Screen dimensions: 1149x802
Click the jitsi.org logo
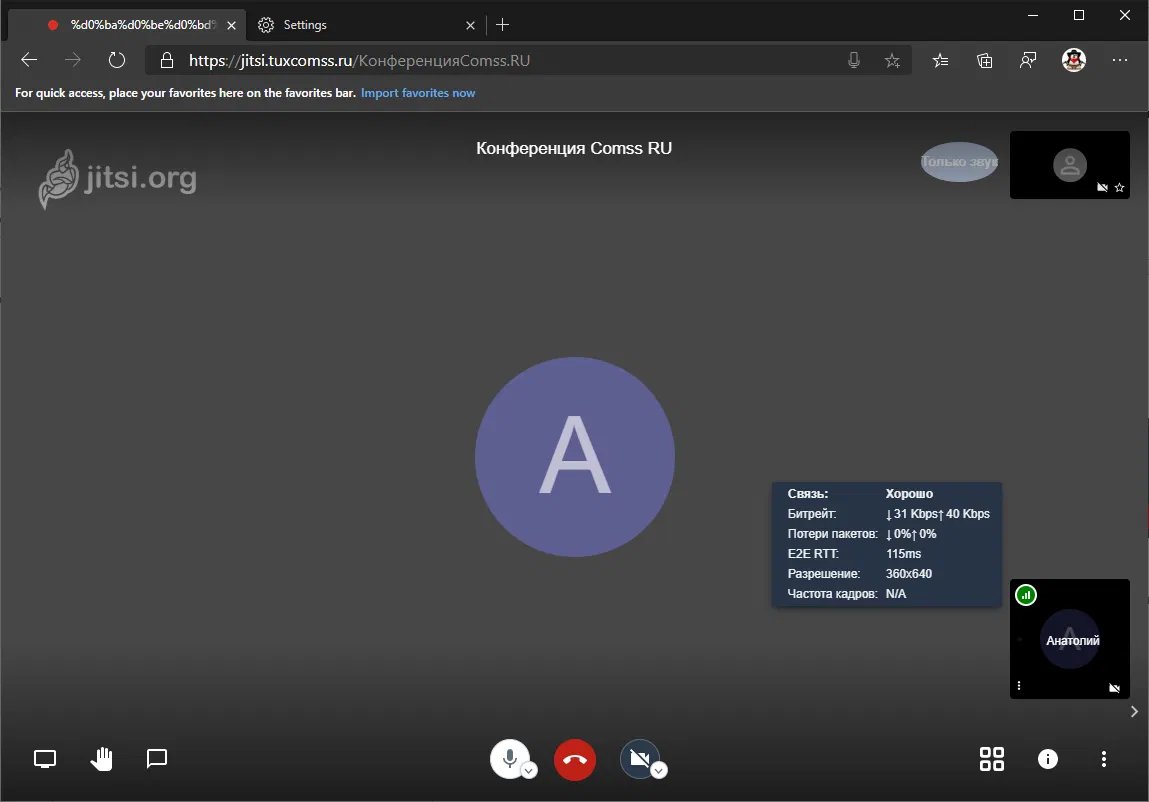pos(117,179)
